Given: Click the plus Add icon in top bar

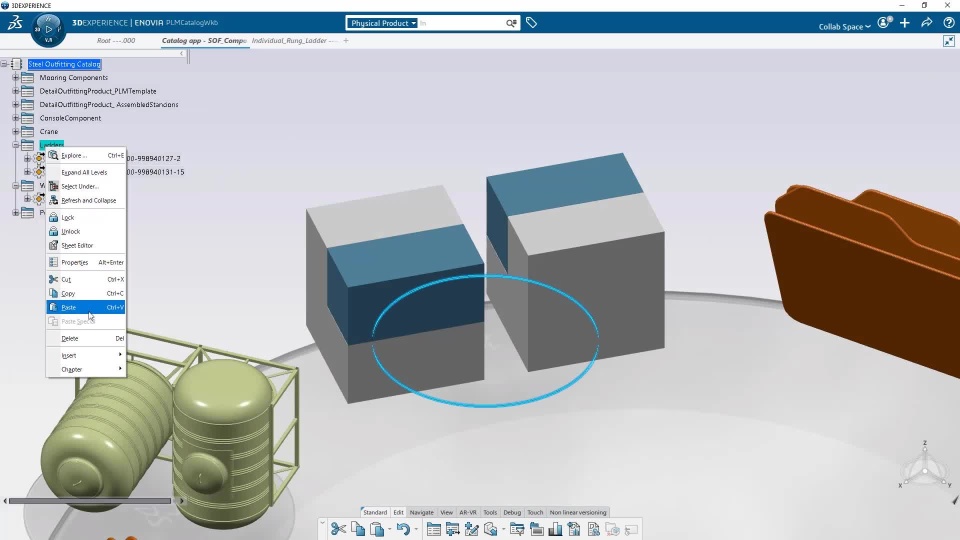Looking at the screenshot, I should point(905,23).
